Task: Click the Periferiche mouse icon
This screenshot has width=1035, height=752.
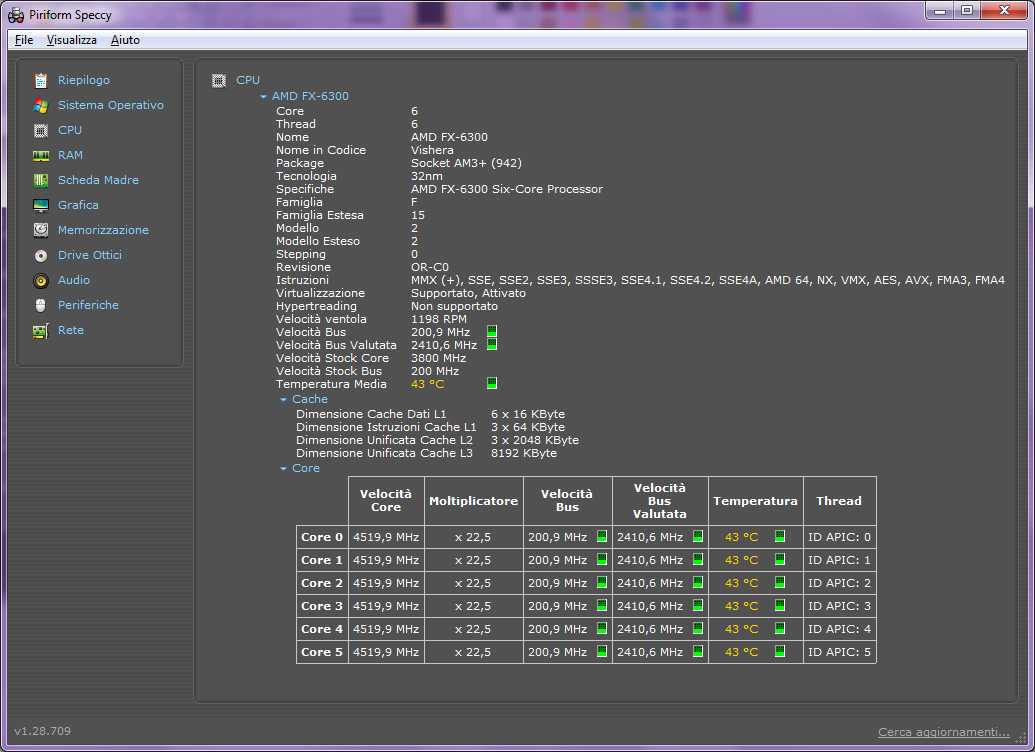Action: [41, 305]
